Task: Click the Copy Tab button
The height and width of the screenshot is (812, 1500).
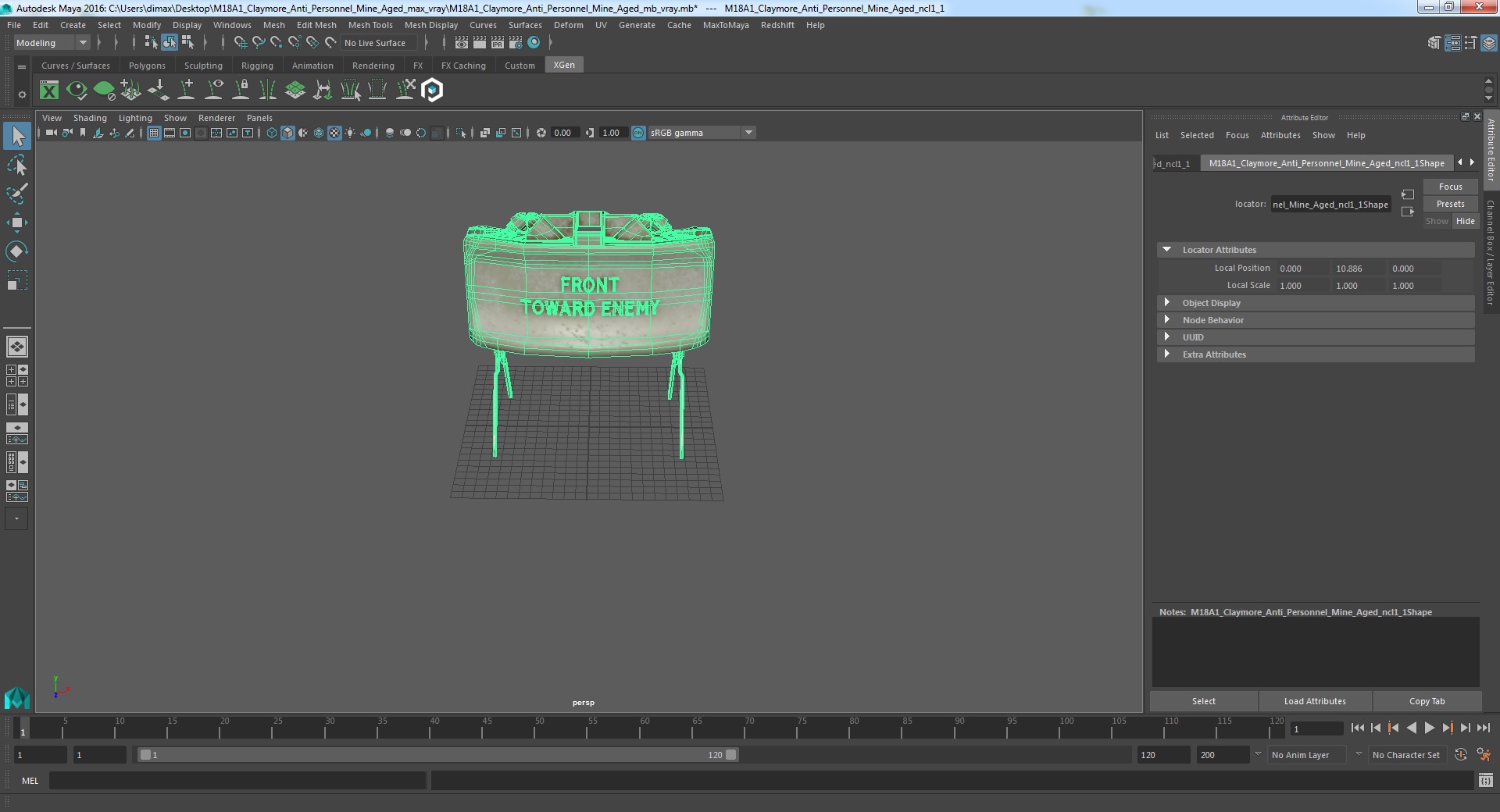Action: click(x=1427, y=701)
